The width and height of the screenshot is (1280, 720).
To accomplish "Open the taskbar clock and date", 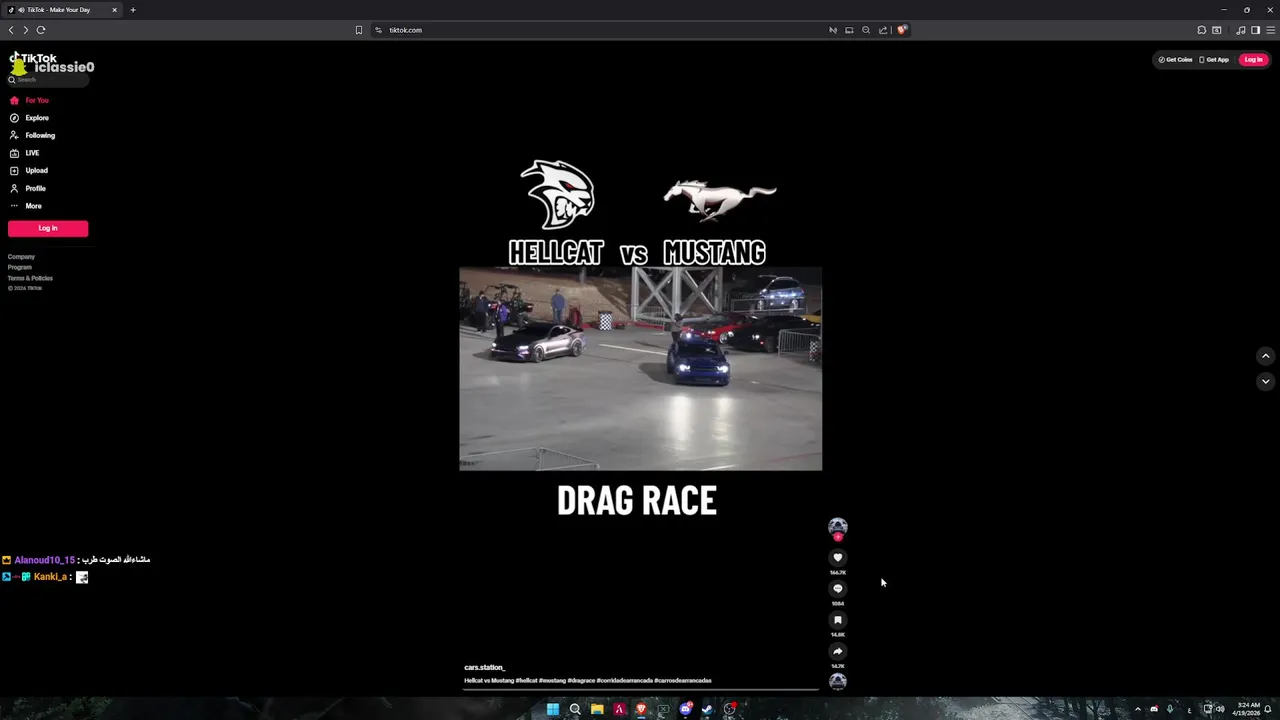I will 1248,709.
